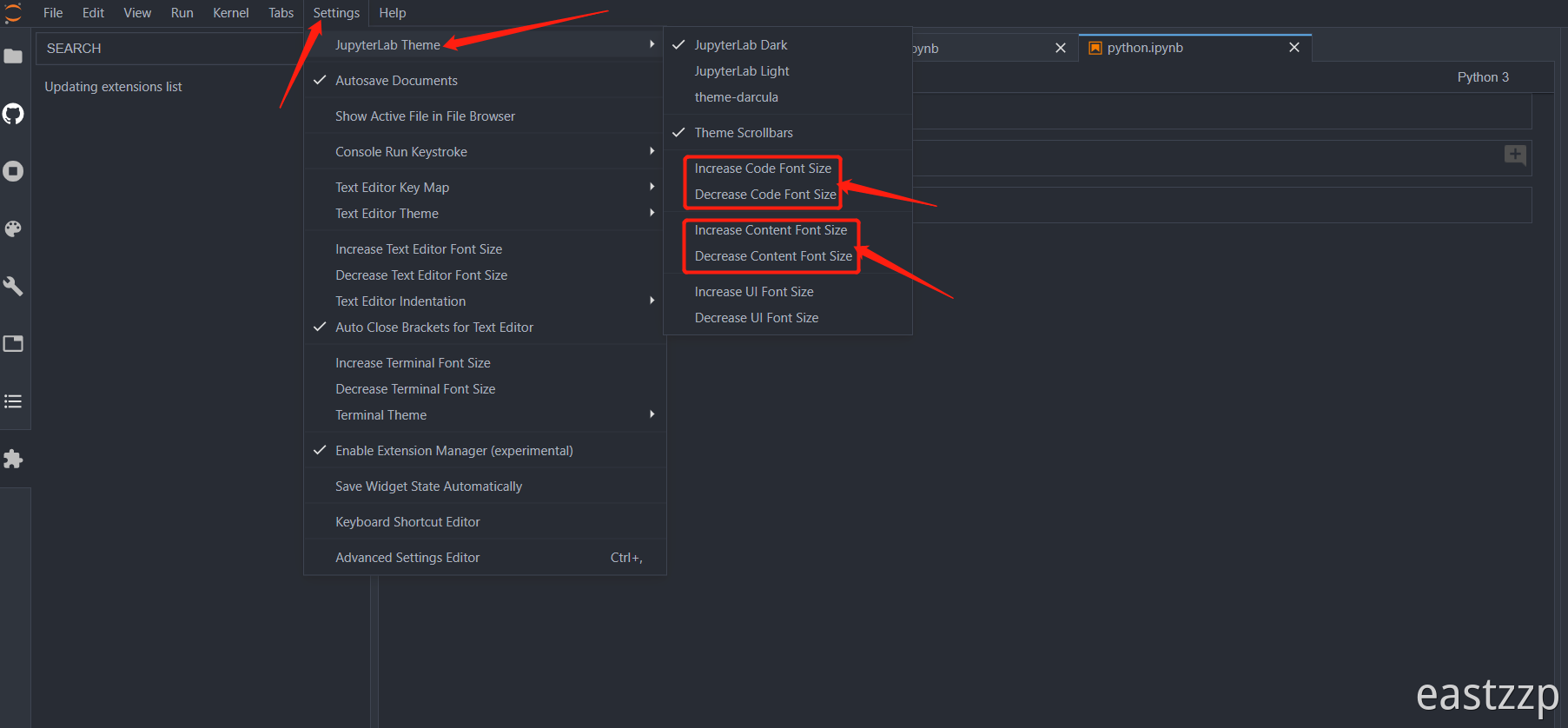Screen dimensions: 1568x728
Task: Expand the Console Run Keystroke submenu
Action: [485, 152]
